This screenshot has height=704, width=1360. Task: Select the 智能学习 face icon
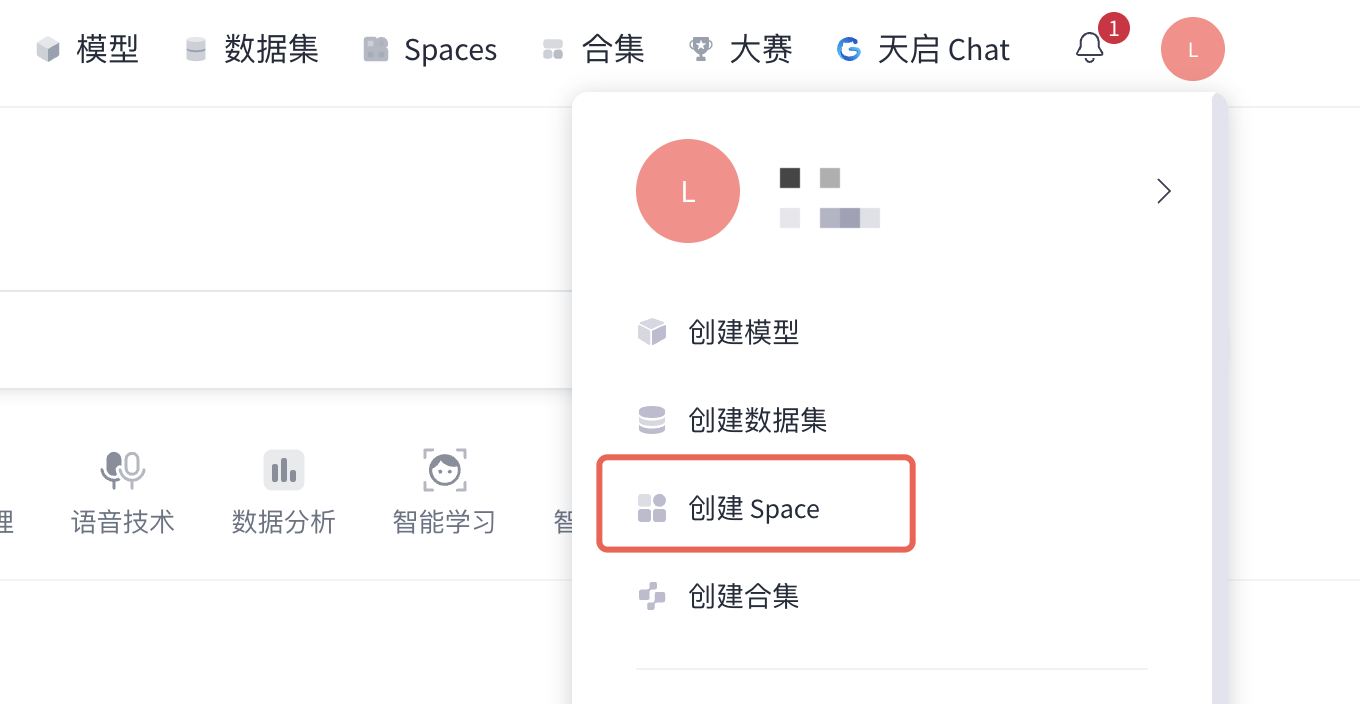coord(444,470)
